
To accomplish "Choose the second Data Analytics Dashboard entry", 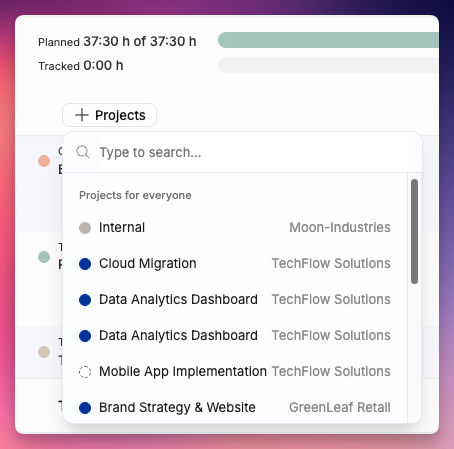I will 235,336.
